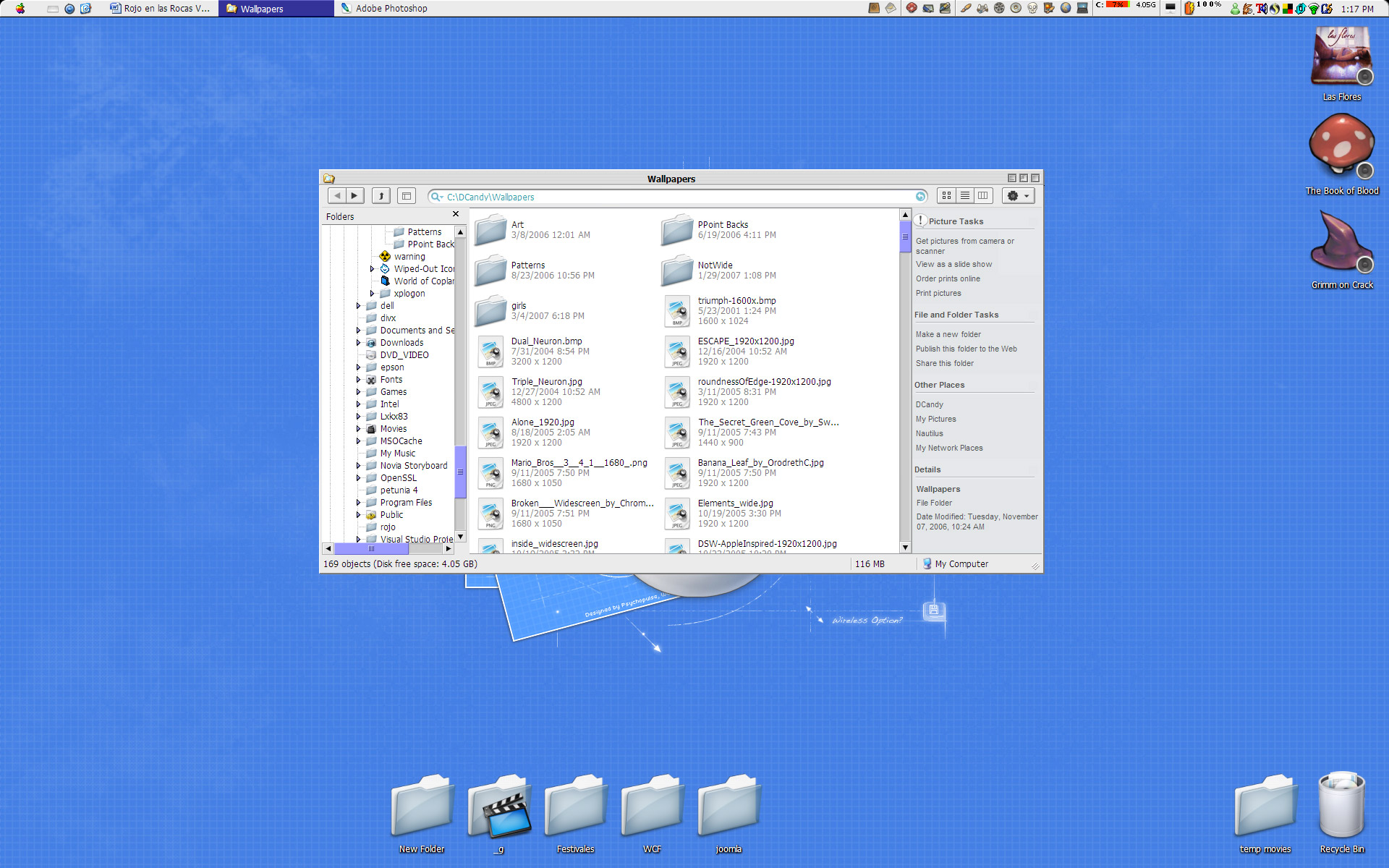Click the filmstrip view icon in toolbar
This screenshot has width=1389, height=868.
[982, 196]
